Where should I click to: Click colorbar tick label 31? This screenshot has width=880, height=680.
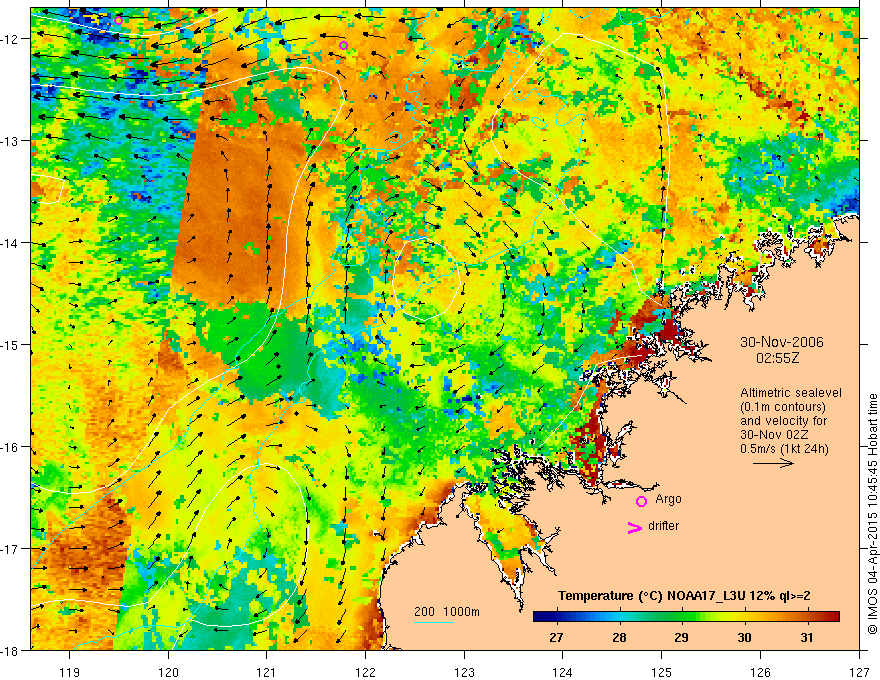806,638
